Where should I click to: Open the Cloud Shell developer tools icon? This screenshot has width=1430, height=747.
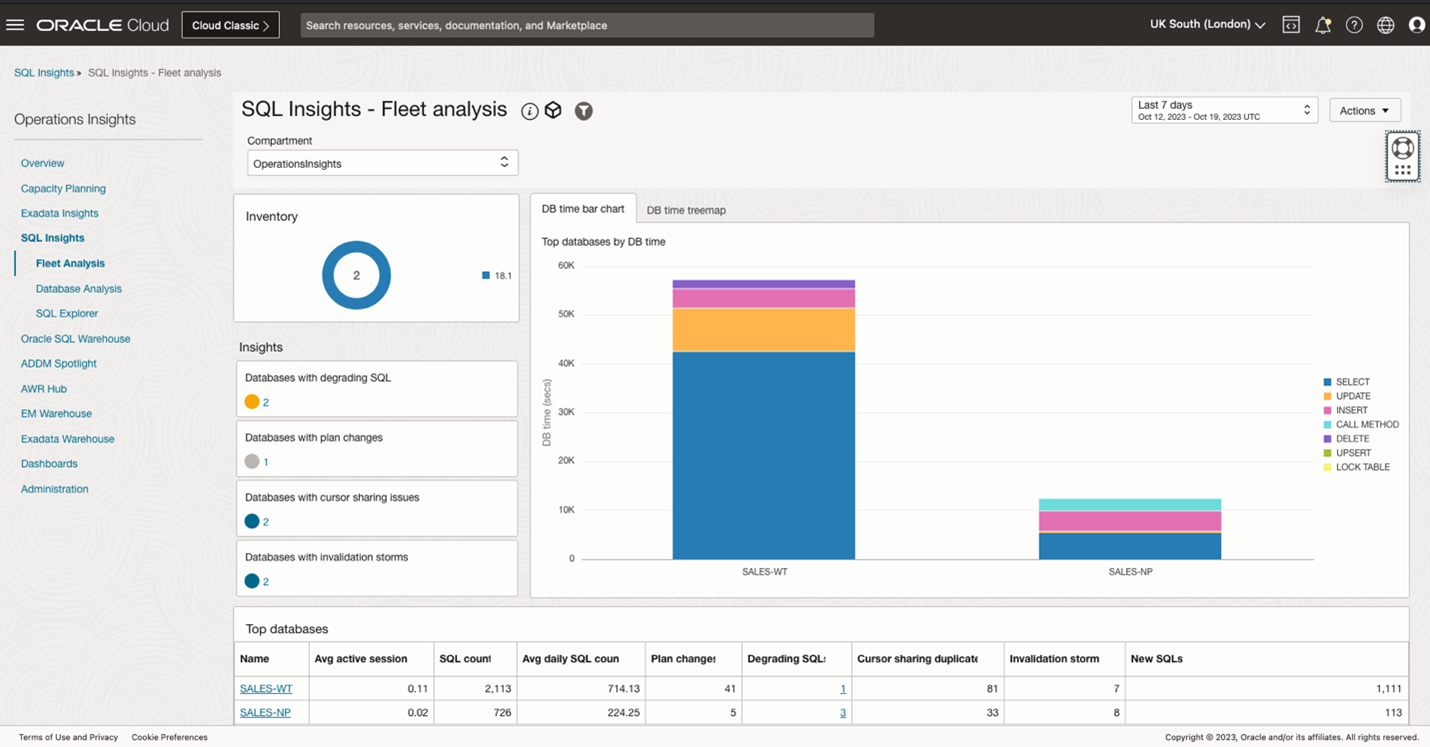1291,25
